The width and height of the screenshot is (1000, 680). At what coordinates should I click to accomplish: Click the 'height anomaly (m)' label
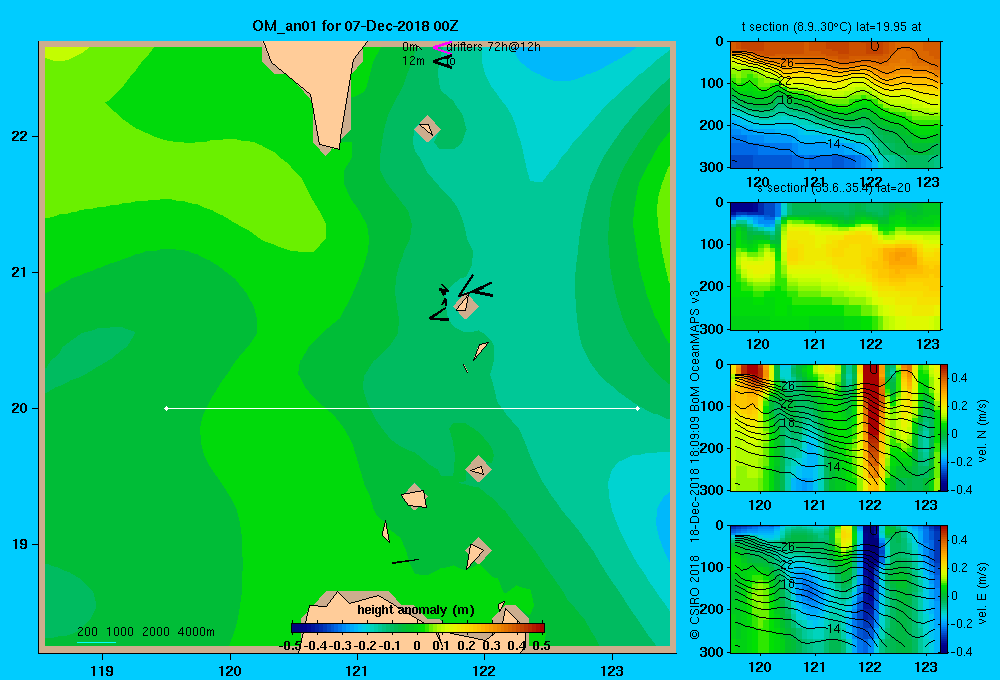[416, 610]
